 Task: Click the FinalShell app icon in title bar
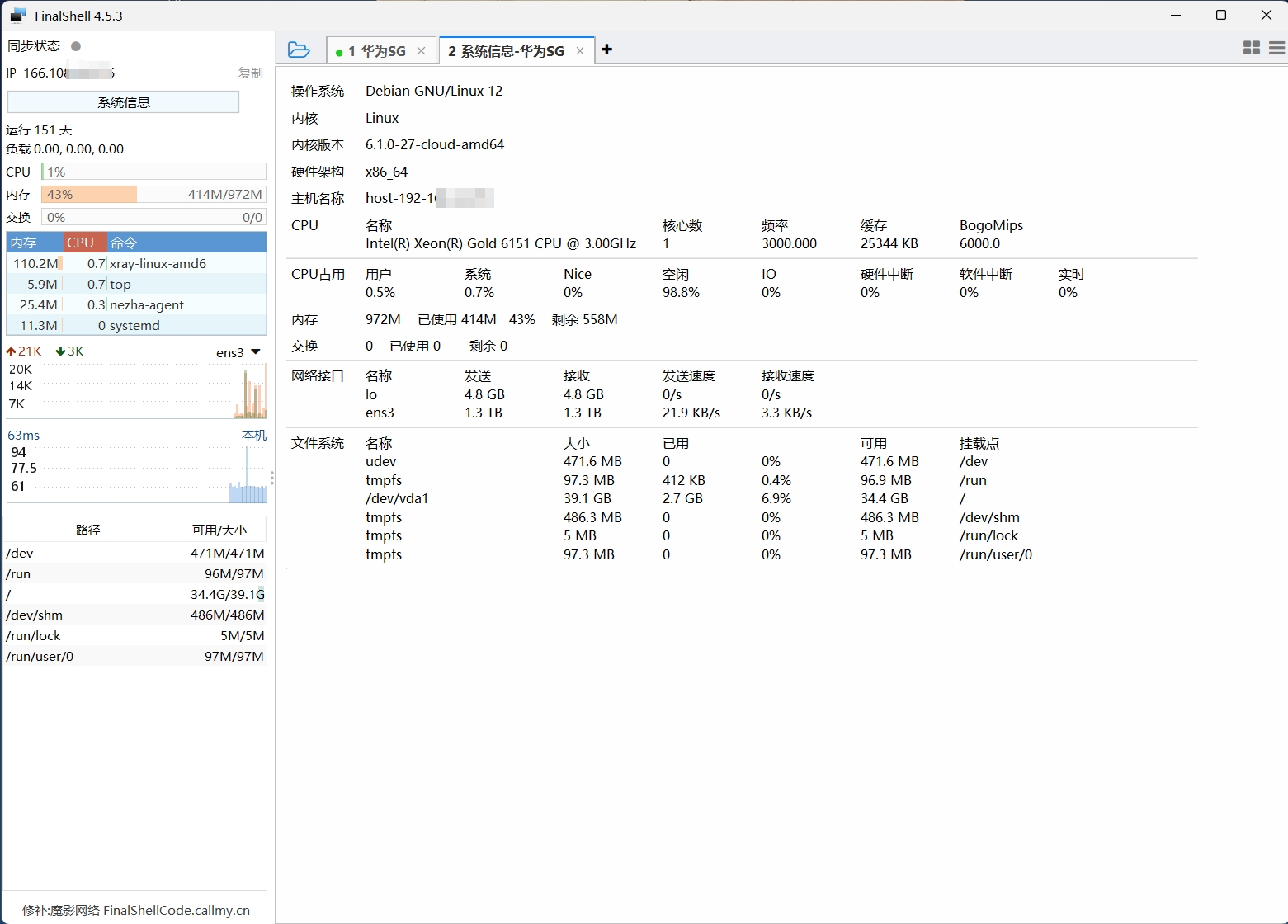(17, 16)
